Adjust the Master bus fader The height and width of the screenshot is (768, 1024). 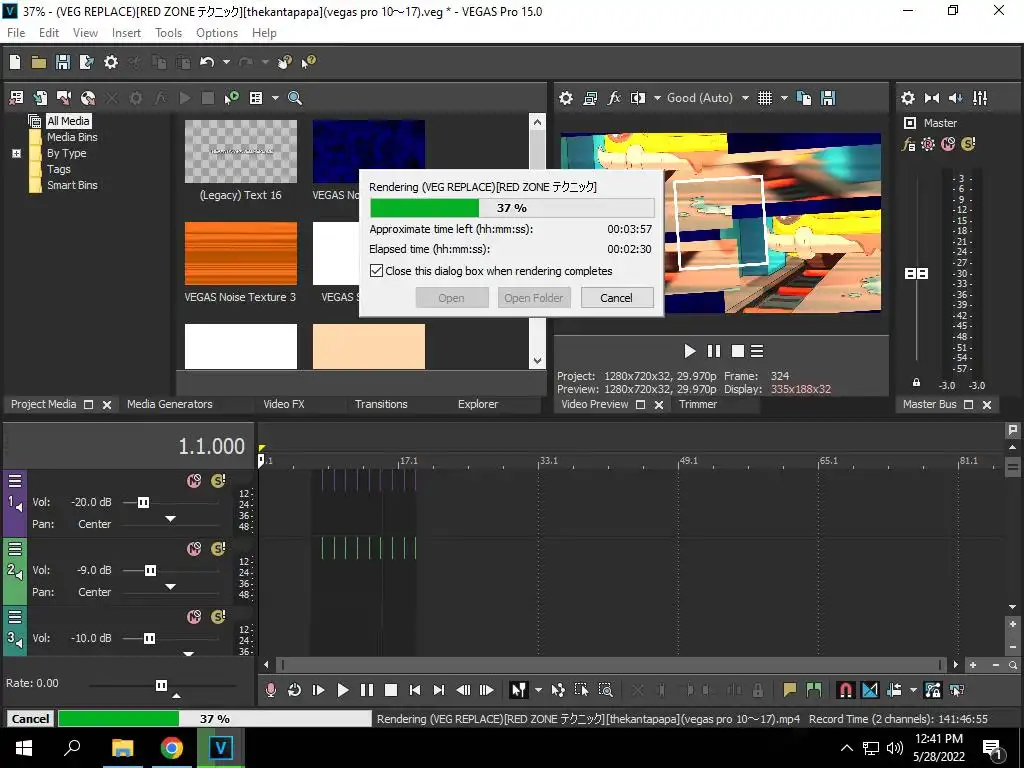tap(916, 273)
